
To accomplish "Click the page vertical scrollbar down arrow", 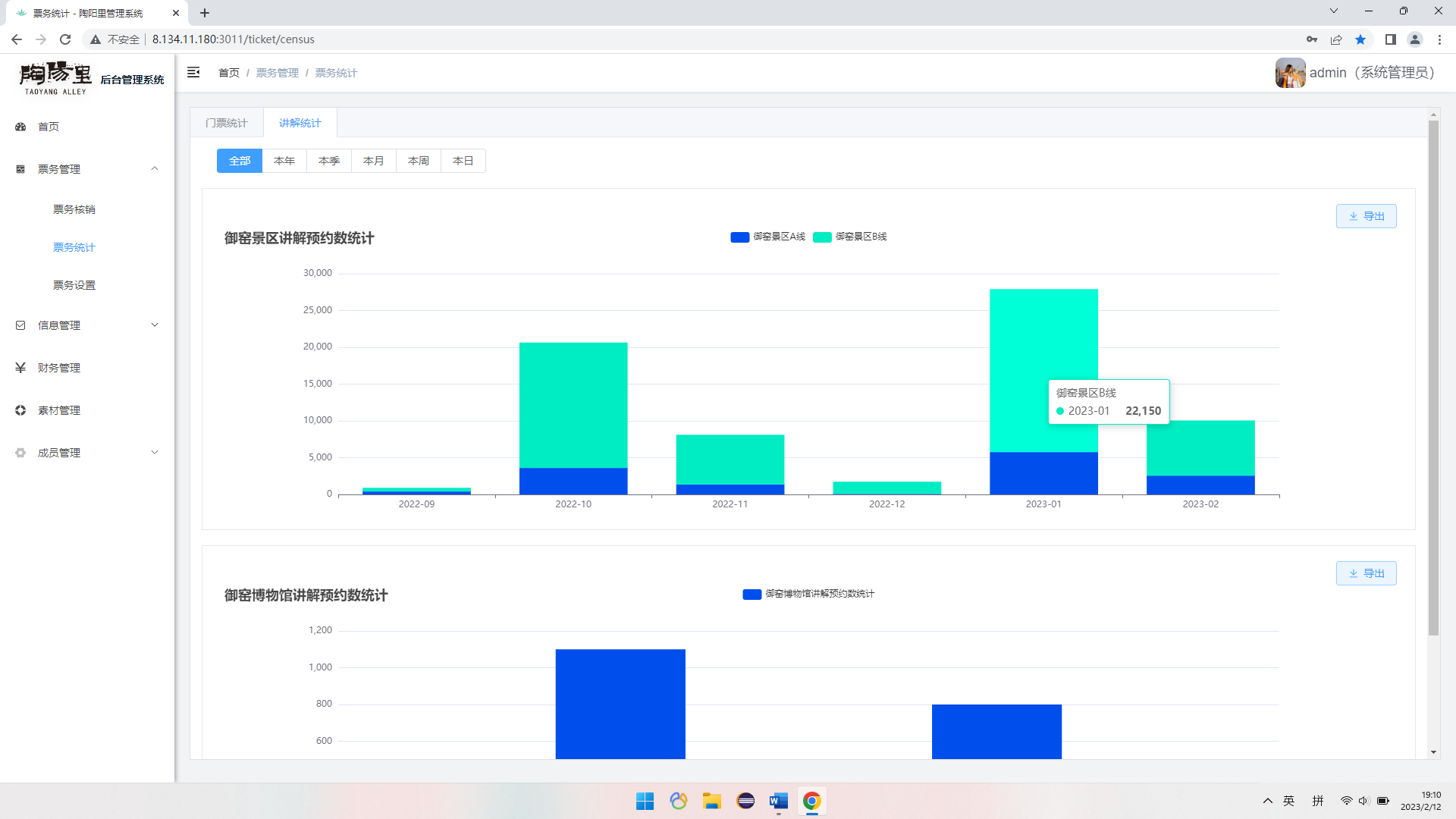I will coord(1433,752).
